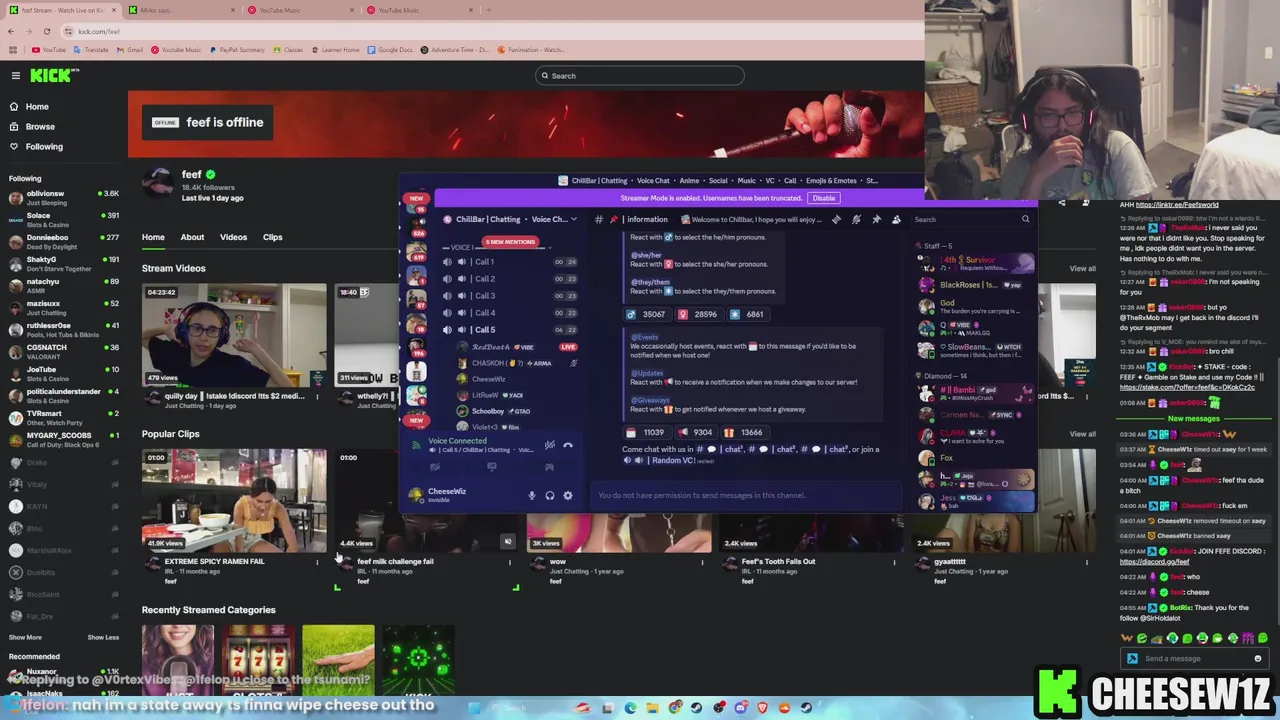Open the first stream video thumbnail
The height and width of the screenshot is (720, 1280).
(x=233, y=335)
